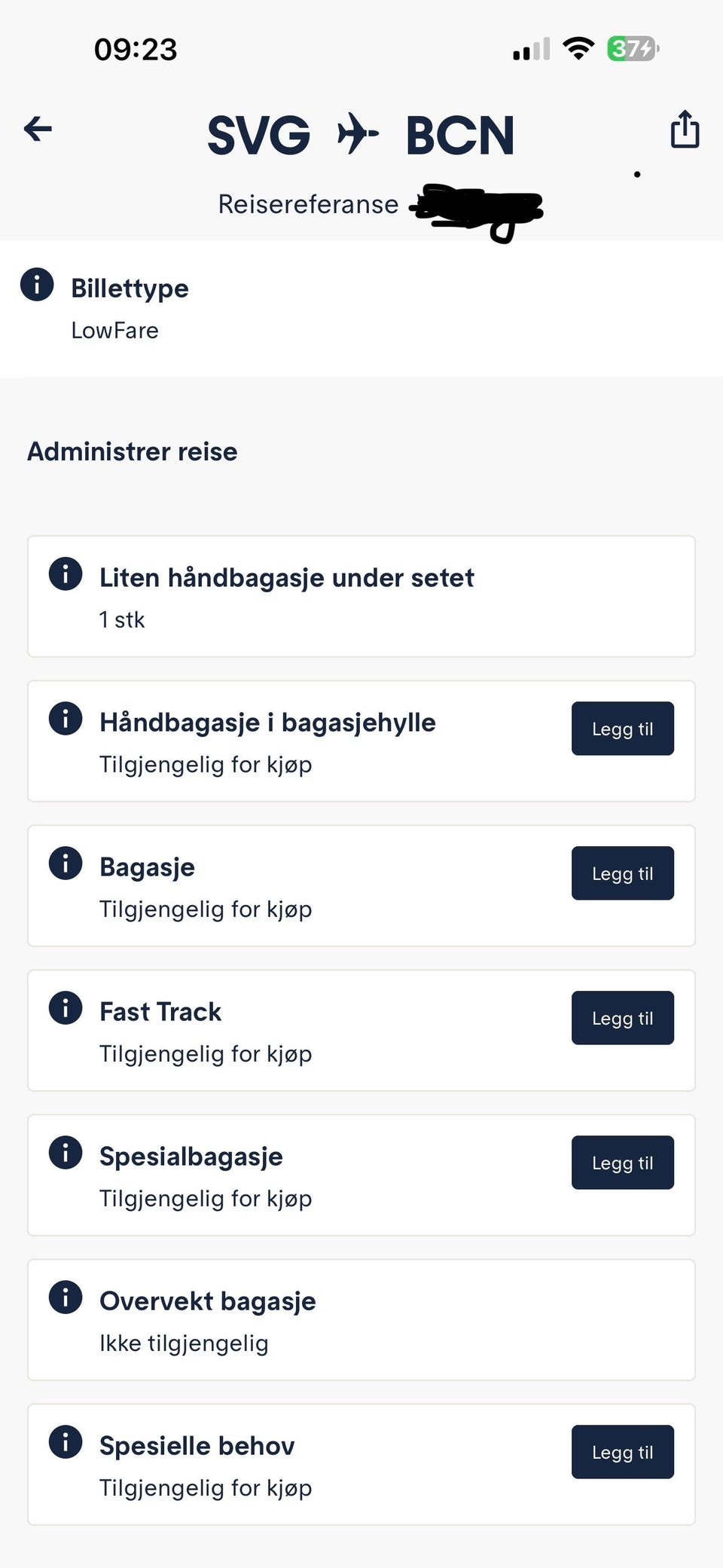The image size is (723, 1568).
Task: Tap the info icon next to Bagasje
Action: tap(66, 863)
